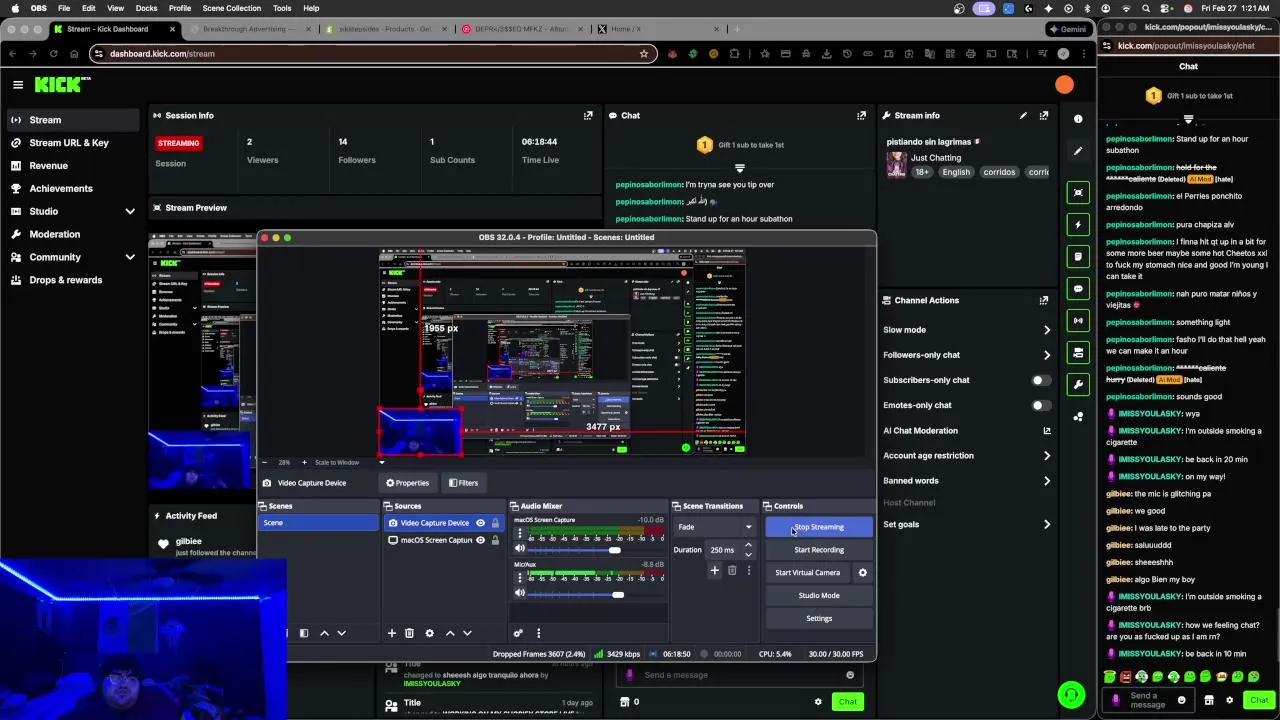Expand the Community sidebar section
The height and width of the screenshot is (720, 1280).
coord(130,257)
